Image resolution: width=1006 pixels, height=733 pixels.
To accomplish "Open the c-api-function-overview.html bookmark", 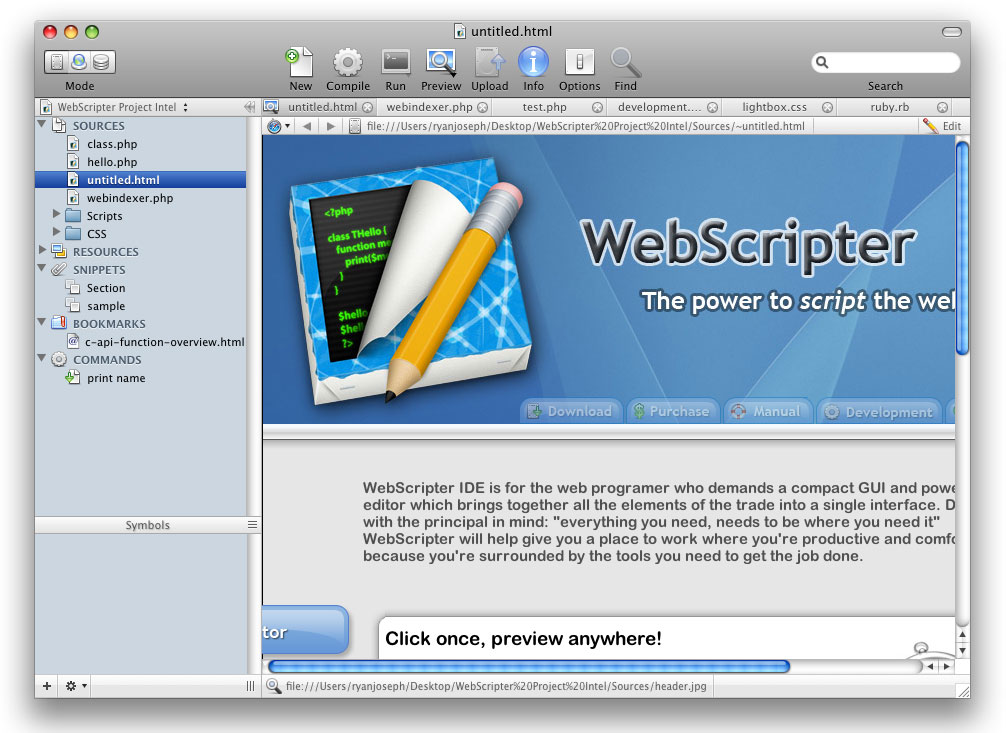I will point(164,342).
